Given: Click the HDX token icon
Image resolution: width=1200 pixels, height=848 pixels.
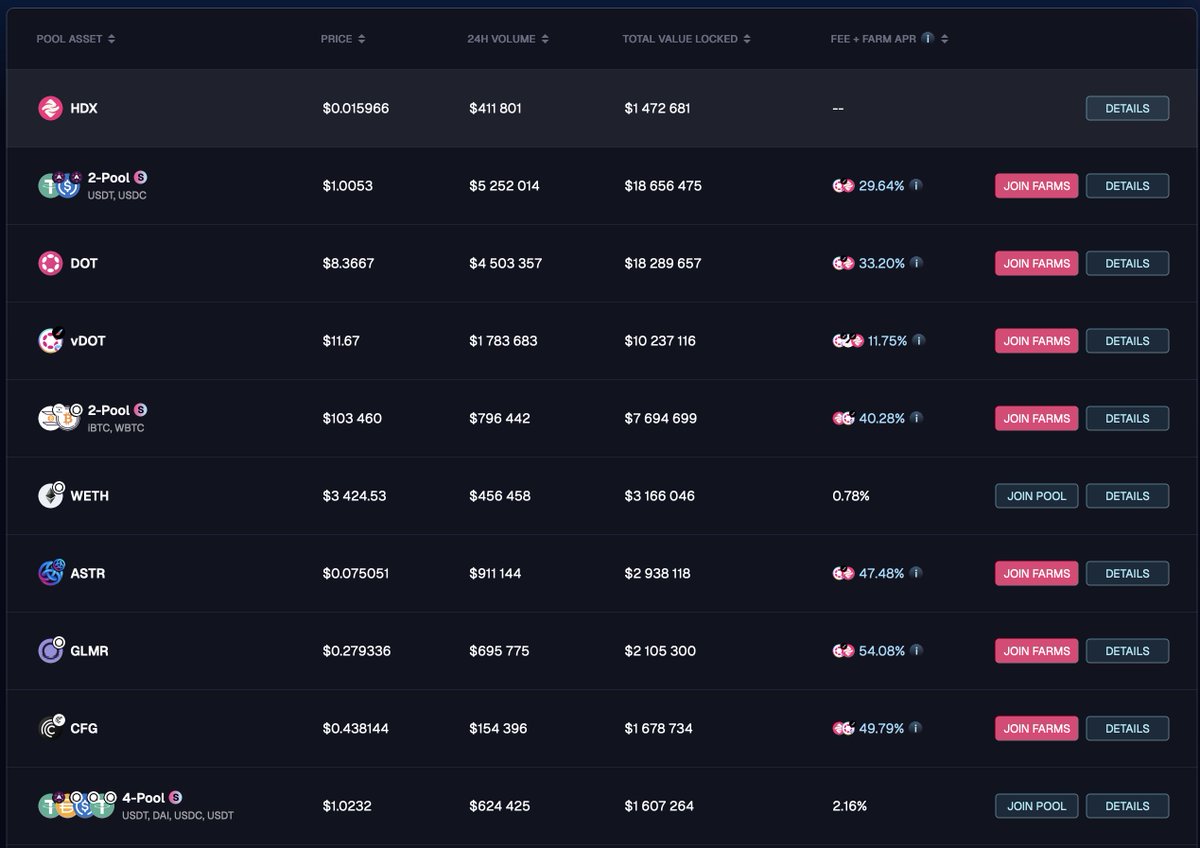Looking at the screenshot, I should coord(50,108).
